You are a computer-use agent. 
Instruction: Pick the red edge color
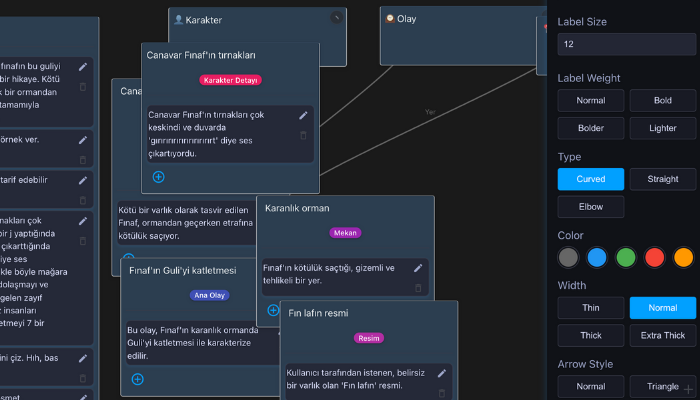click(x=654, y=258)
